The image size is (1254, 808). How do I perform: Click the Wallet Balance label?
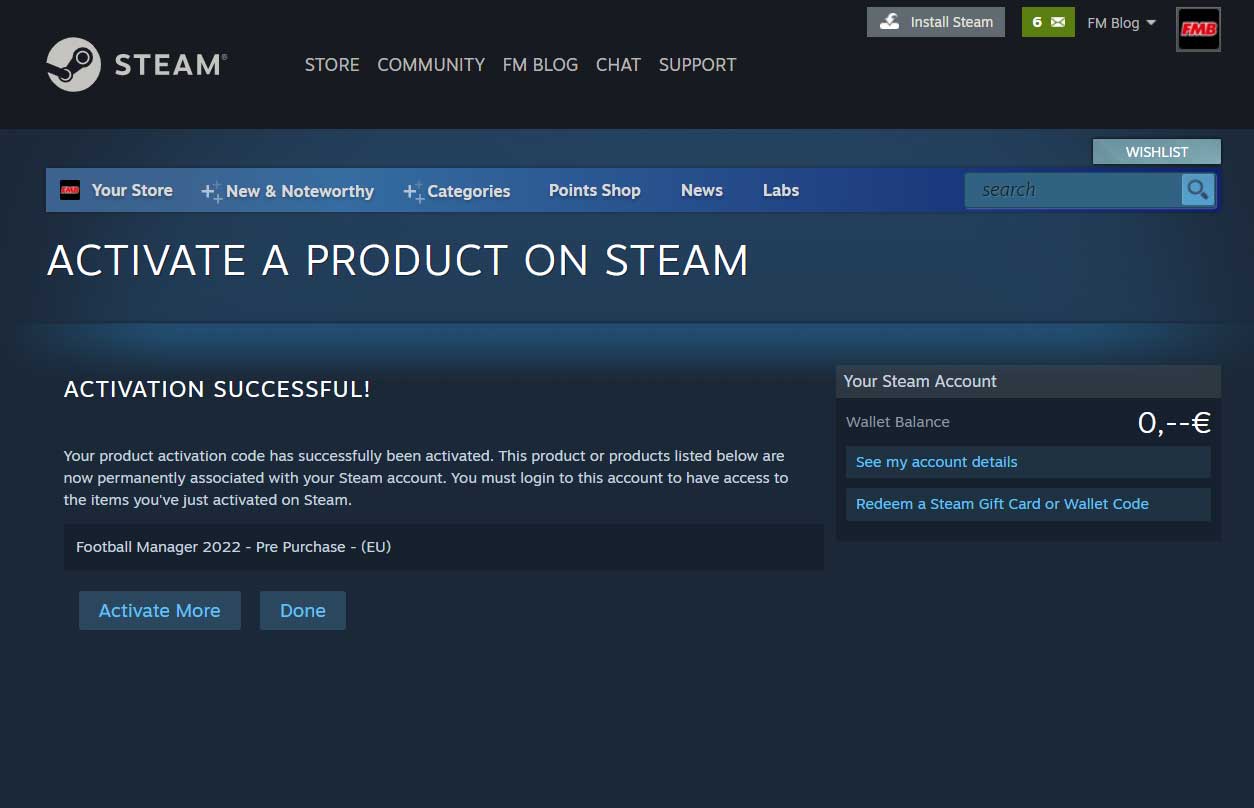pos(898,422)
